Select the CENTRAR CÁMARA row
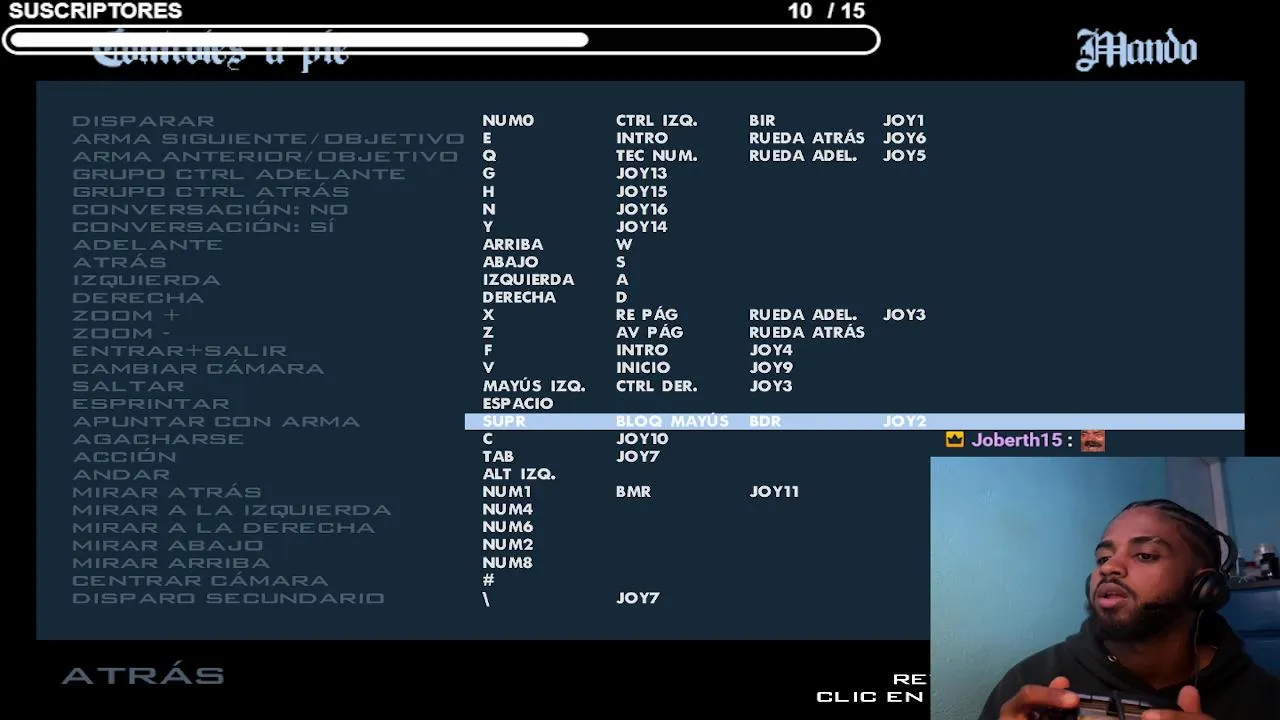 (x=200, y=581)
